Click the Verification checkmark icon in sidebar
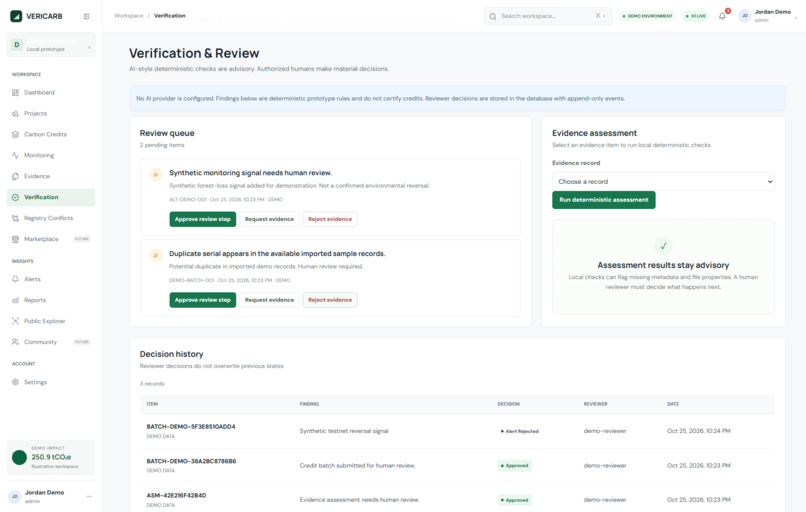Image resolution: width=806 pixels, height=512 pixels. click(x=15, y=197)
